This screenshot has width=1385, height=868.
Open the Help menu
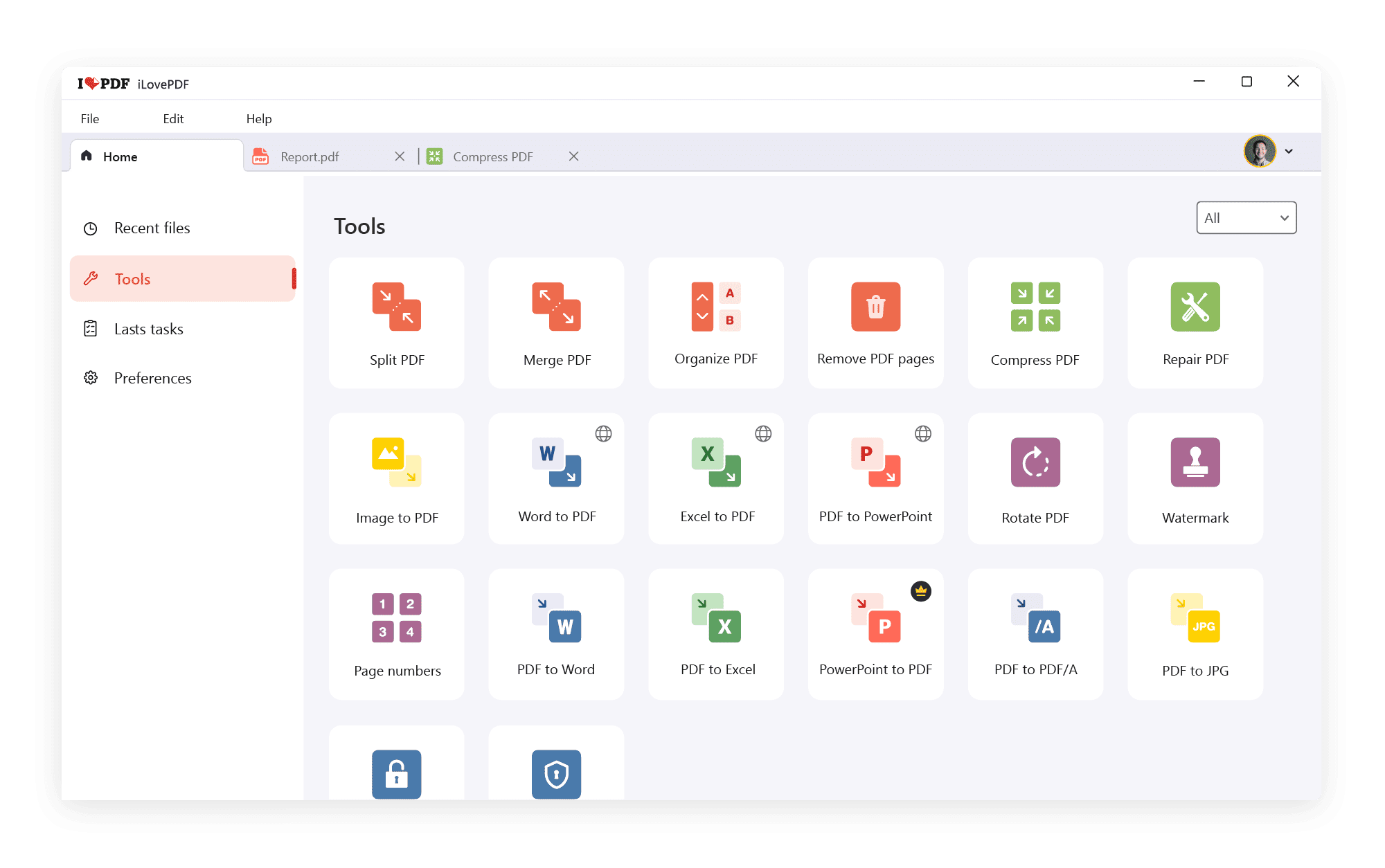coord(259,118)
